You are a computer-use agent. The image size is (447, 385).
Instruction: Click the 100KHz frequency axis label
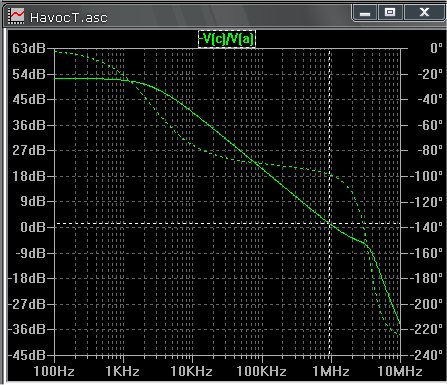(261, 371)
